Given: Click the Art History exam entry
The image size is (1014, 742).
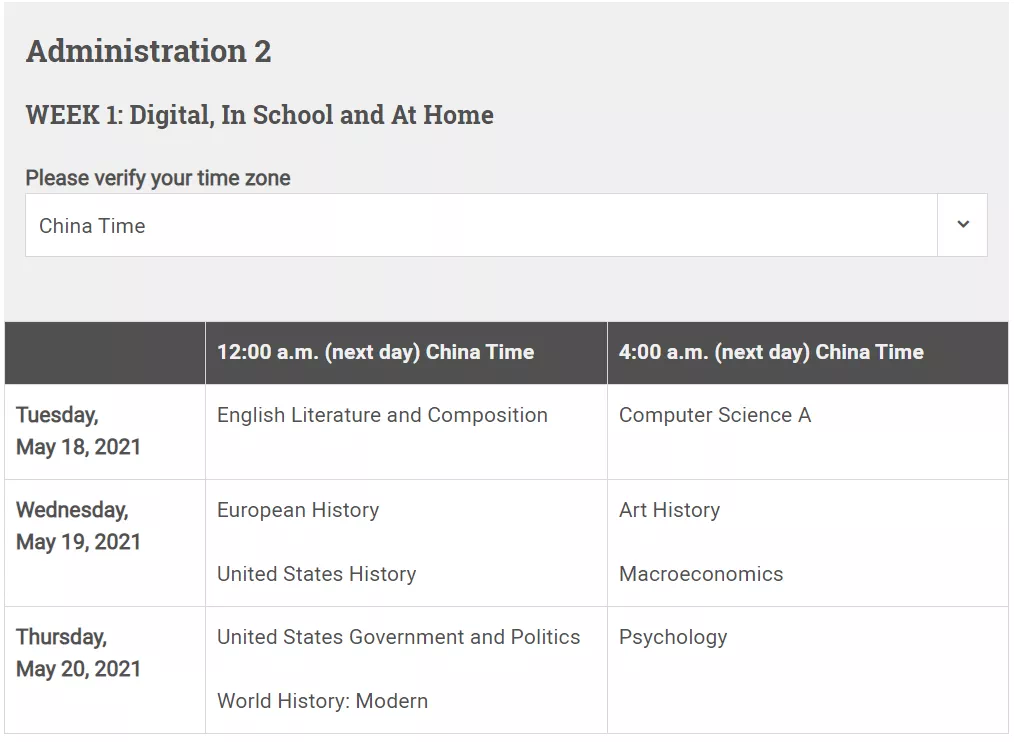Looking at the screenshot, I should click(x=669, y=510).
